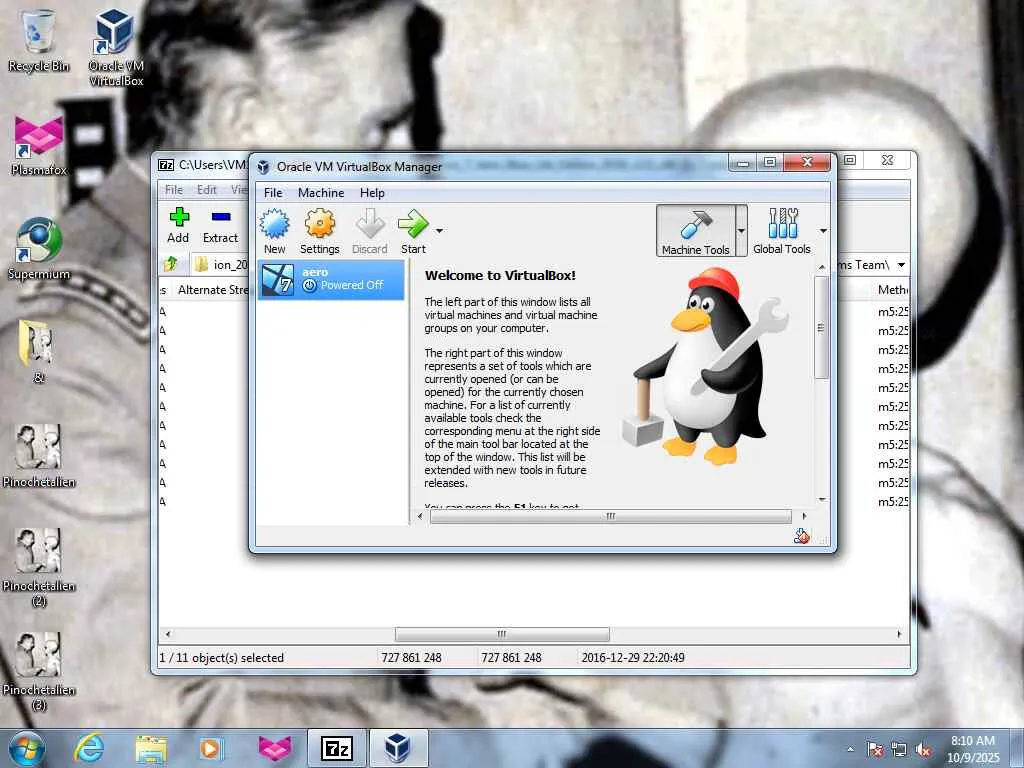Open the Windows Start menu orb
Screen dimensions: 1024x768
pyautogui.click(x=27, y=748)
